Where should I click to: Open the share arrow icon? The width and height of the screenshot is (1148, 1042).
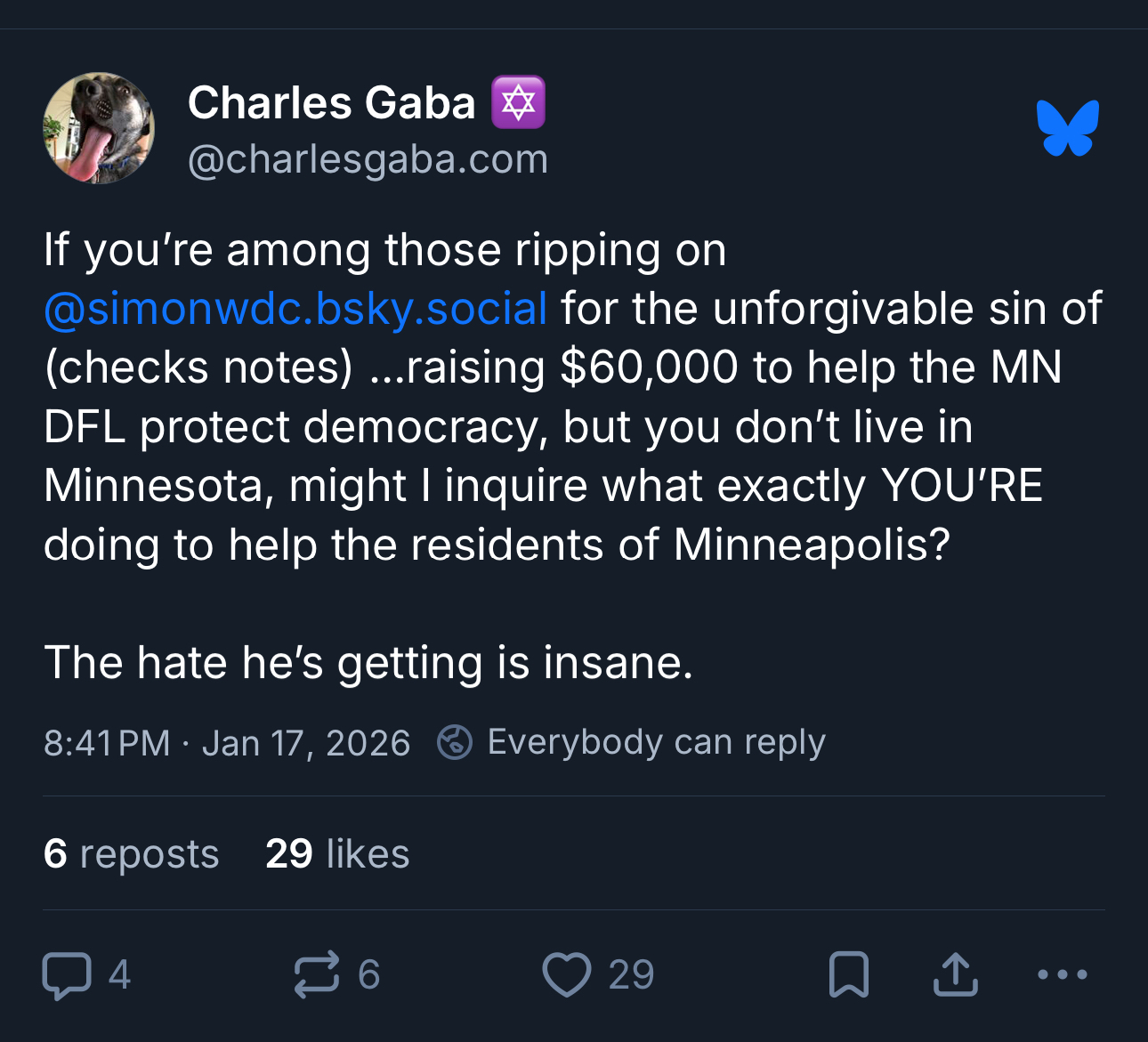tap(956, 974)
